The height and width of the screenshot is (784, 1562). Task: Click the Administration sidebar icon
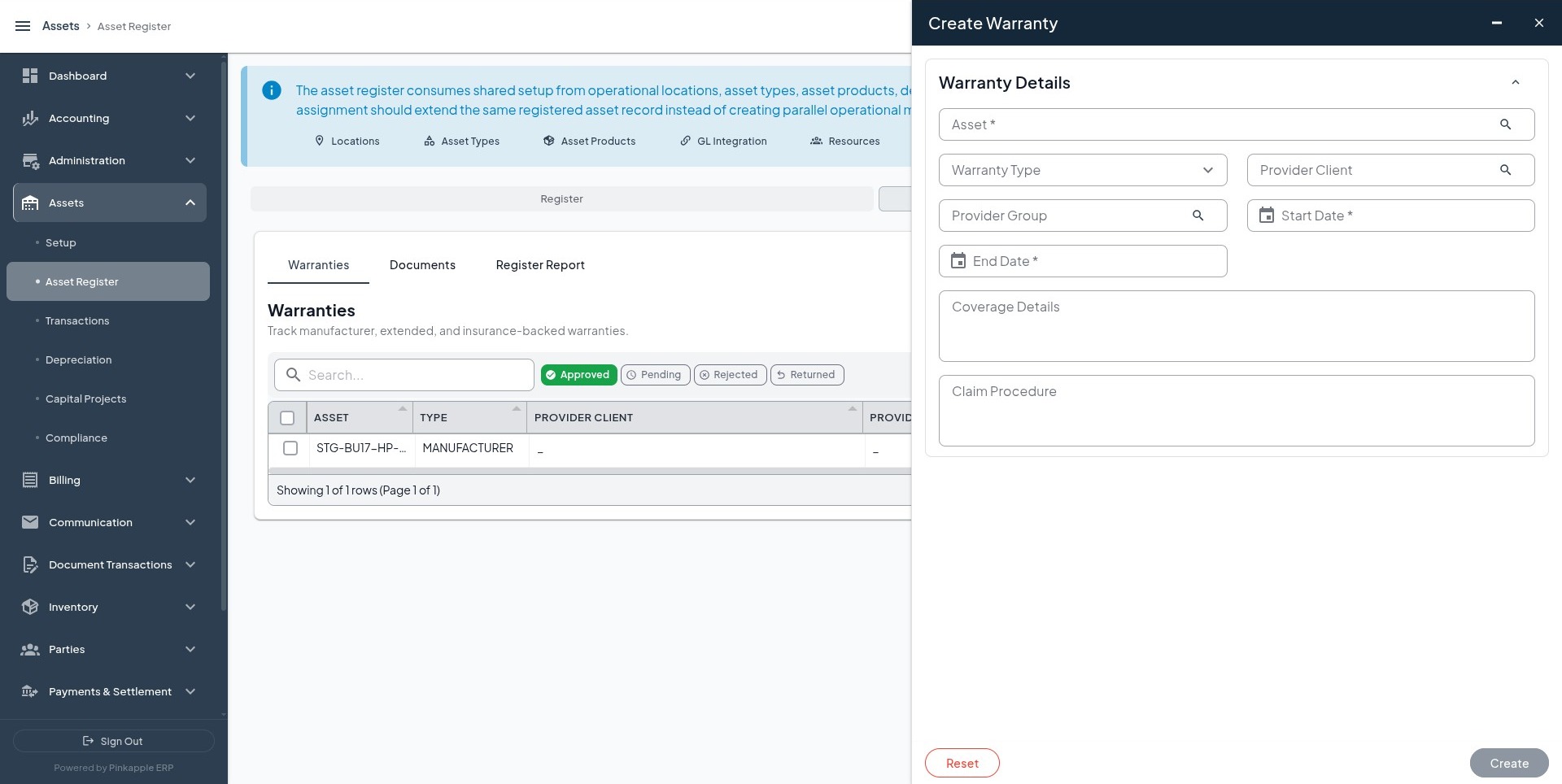click(x=30, y=160)
